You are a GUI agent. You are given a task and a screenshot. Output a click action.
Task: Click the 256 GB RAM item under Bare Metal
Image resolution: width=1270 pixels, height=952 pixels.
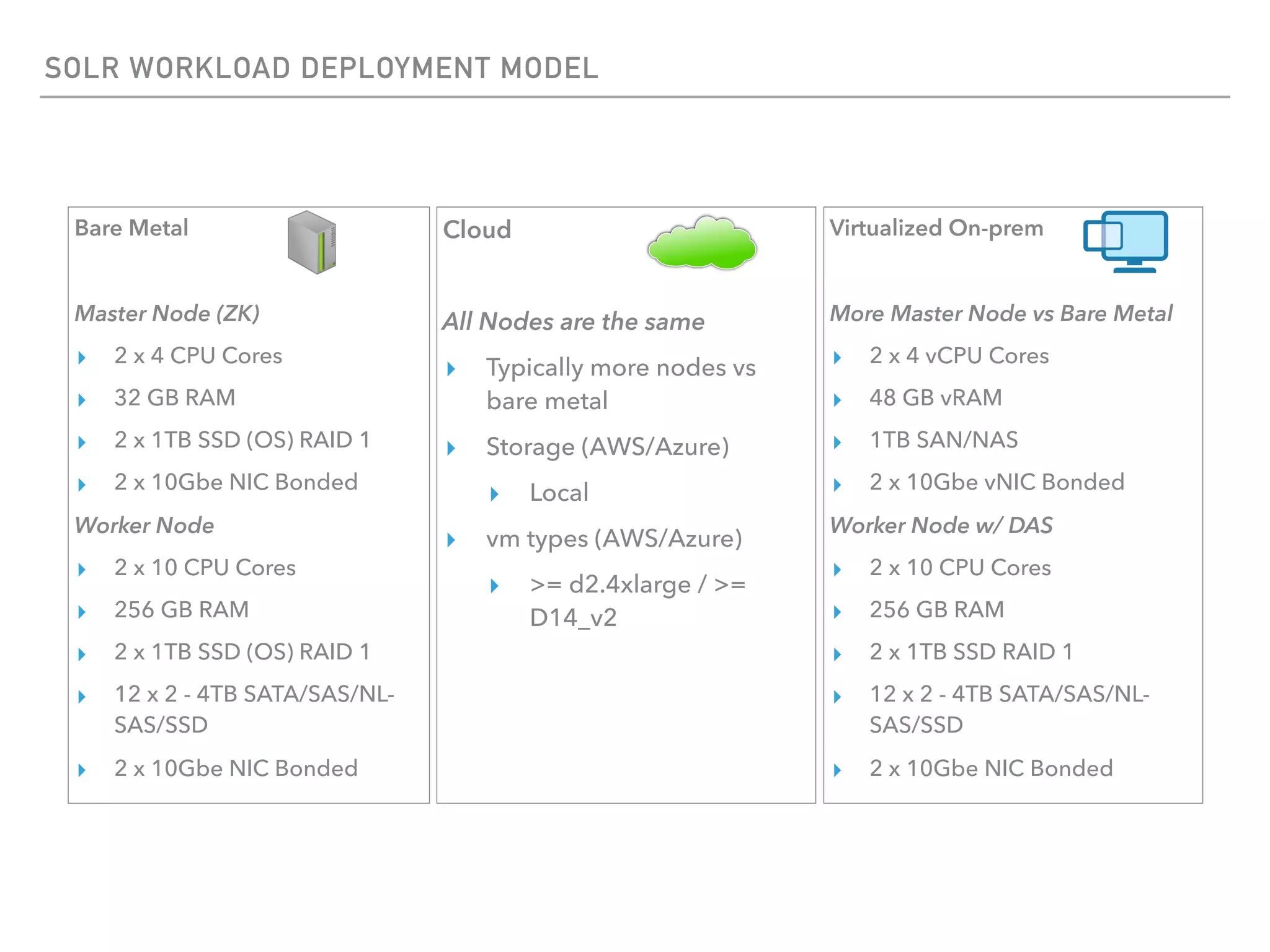click(181, 610)
